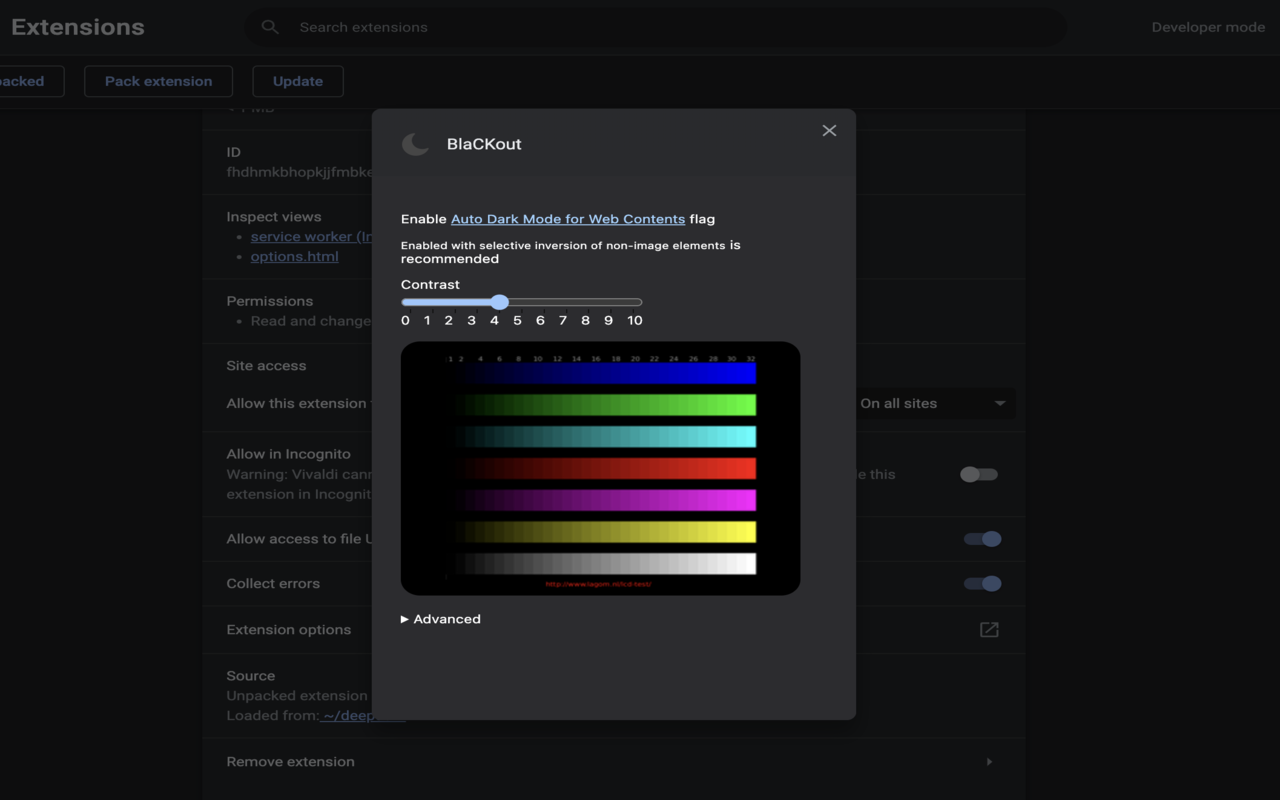Screen dimensions: 1280x800
Task: Click the search magnifier icon
Action: point(270,27)
